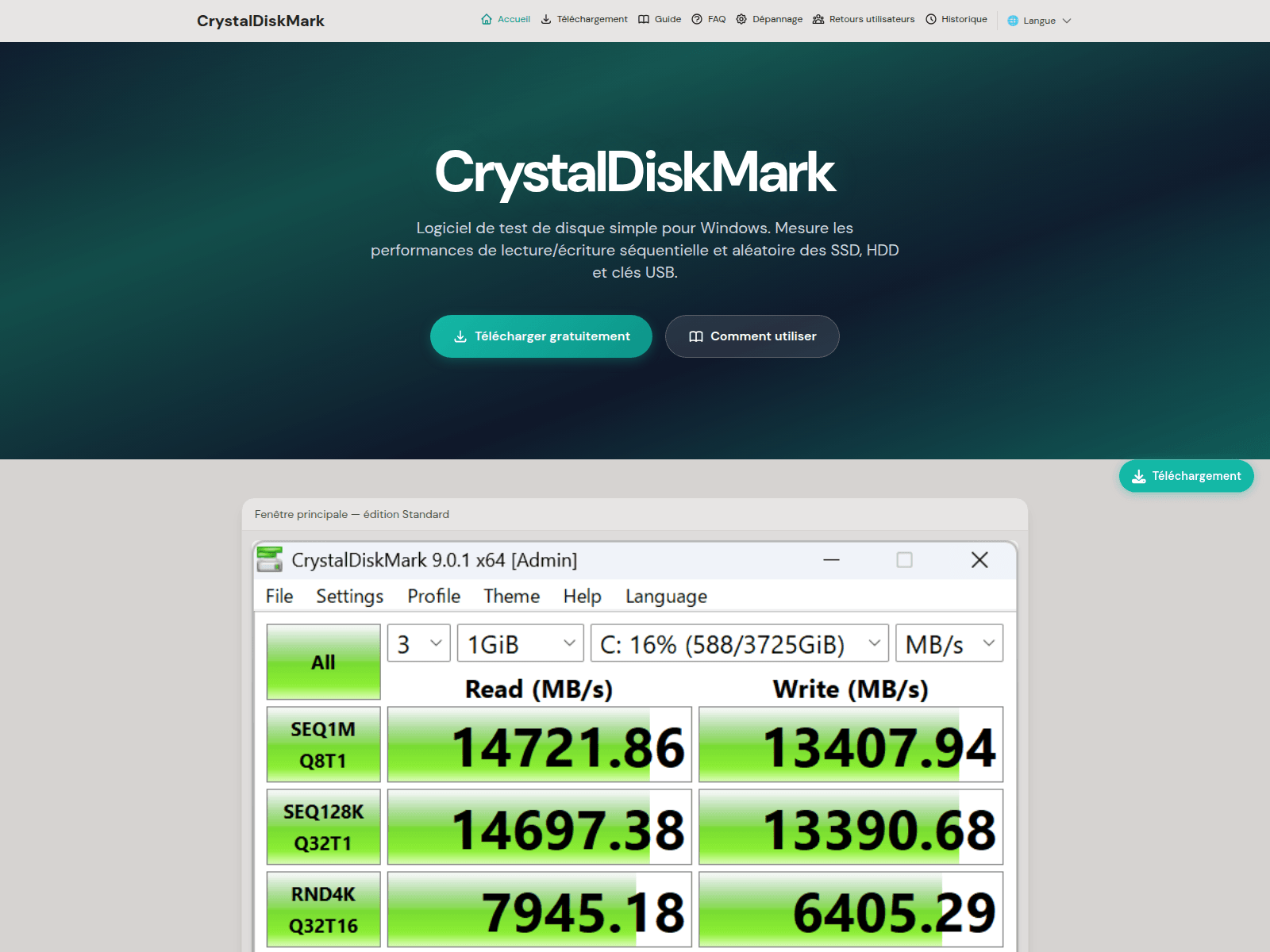Click the read value 14697.38
Image resolution: width=1270 pixels, height=952 pixels.
point(540,827)
